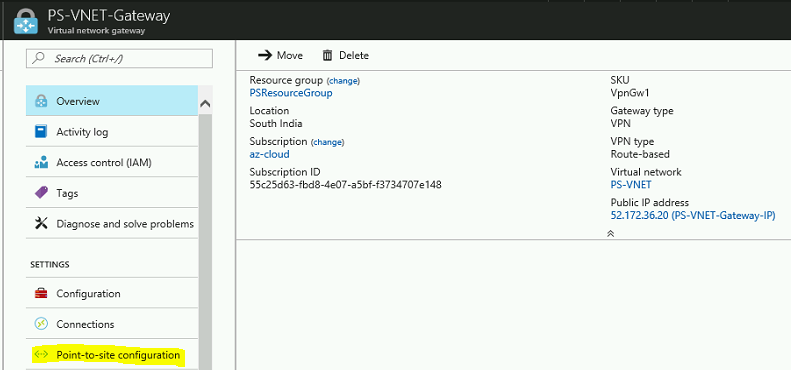
Task: Go to the Tags page
Action: point(112,193)
